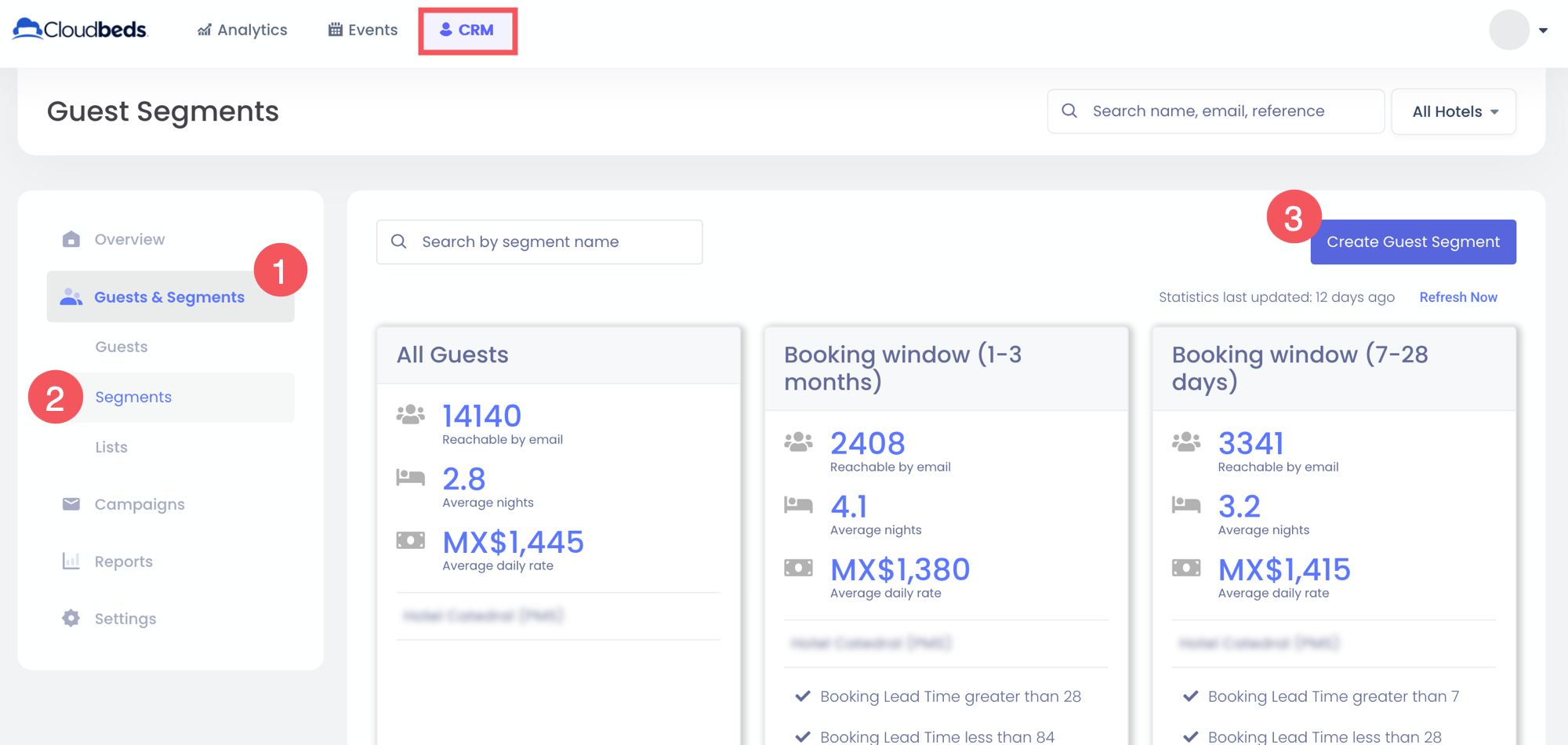Expand the account menu caret
Image resolution: width=1568 pixels, height=745 pixels.
coord(1543,31)
